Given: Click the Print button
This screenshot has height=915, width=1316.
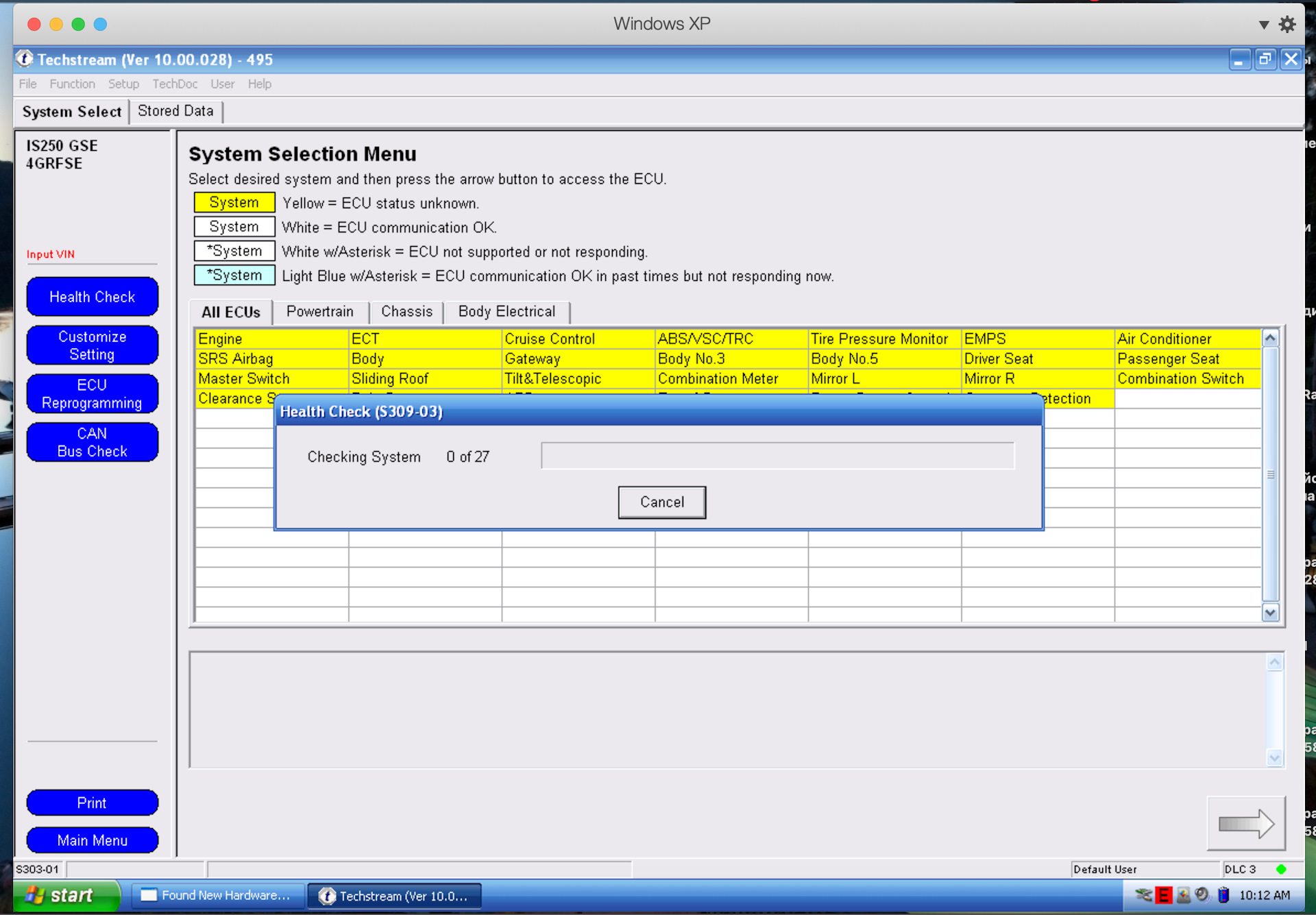Looking at the screenshot, I should (x=93, y=803).
